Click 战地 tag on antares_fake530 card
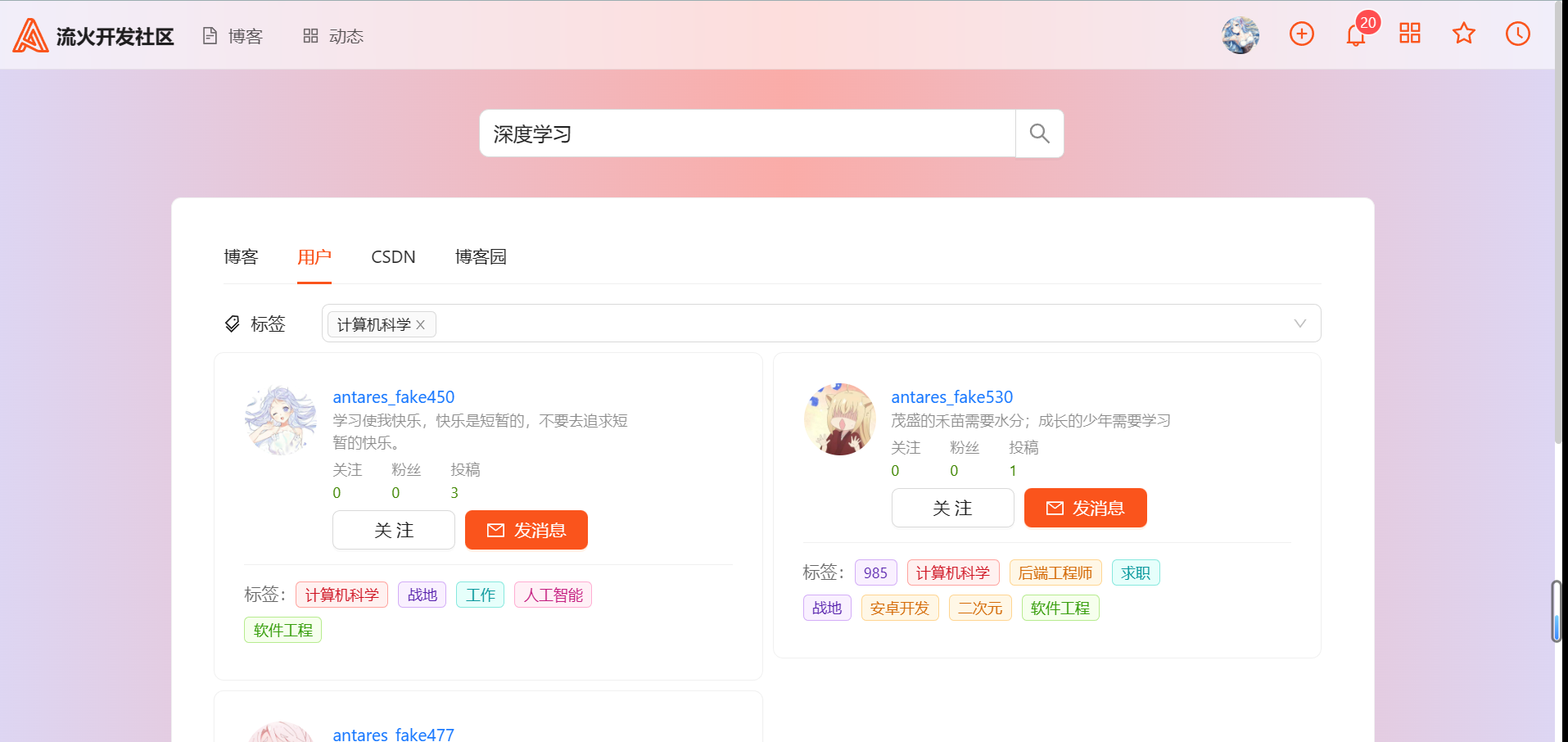Viewport: 1568px width, 742px height. [x=827, y=608]
